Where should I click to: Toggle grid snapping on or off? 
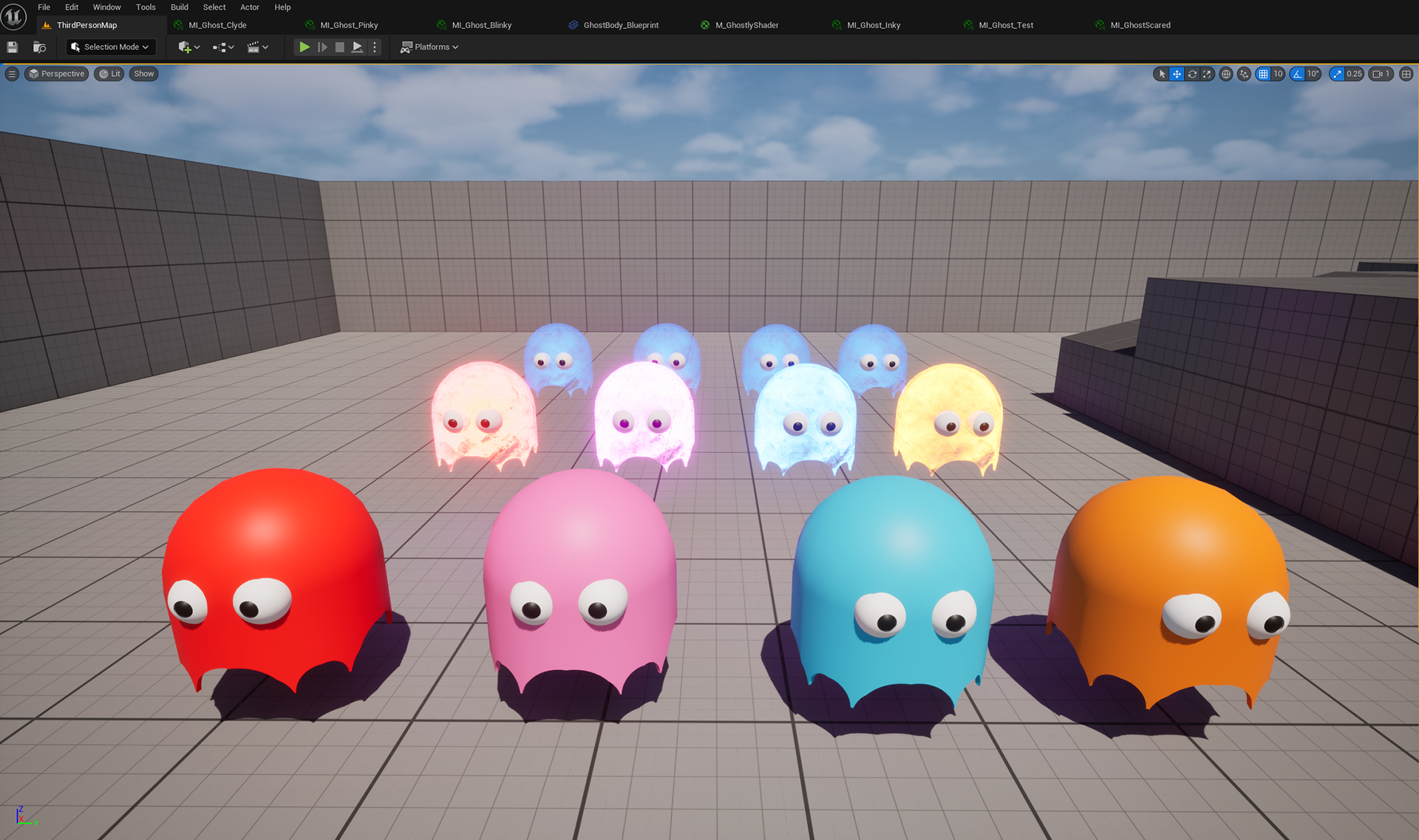(1263, 74)
